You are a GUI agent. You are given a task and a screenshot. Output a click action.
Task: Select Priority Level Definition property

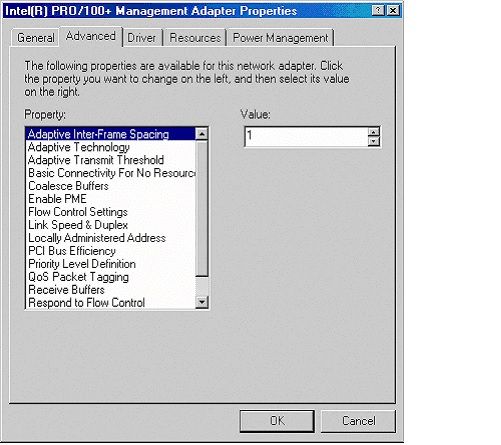pyautogui.click(x=111, y=264)
